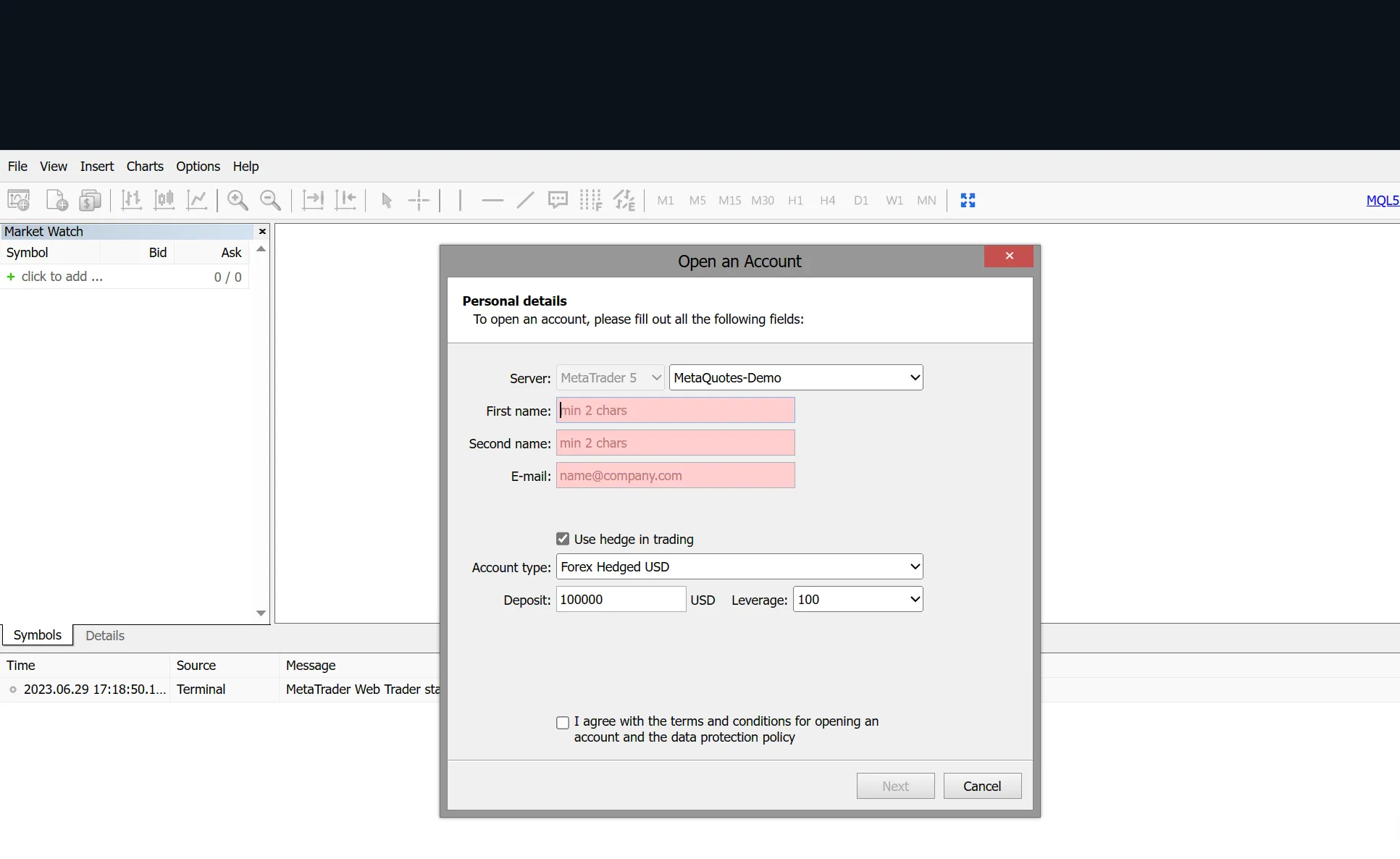Focus the First name field
The height and width of the screenshot is (859, 1400).
[675, 410]
